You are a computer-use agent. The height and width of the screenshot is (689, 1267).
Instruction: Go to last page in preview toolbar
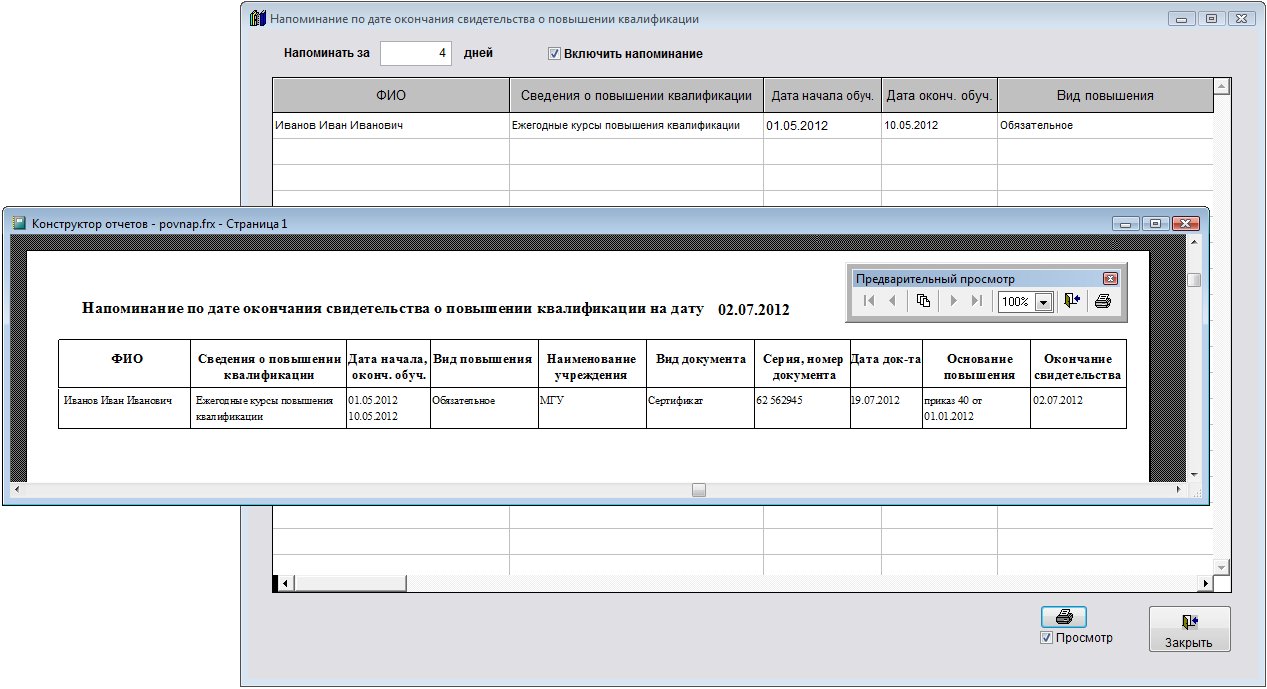pyautogui.click(x=976, y=301)
